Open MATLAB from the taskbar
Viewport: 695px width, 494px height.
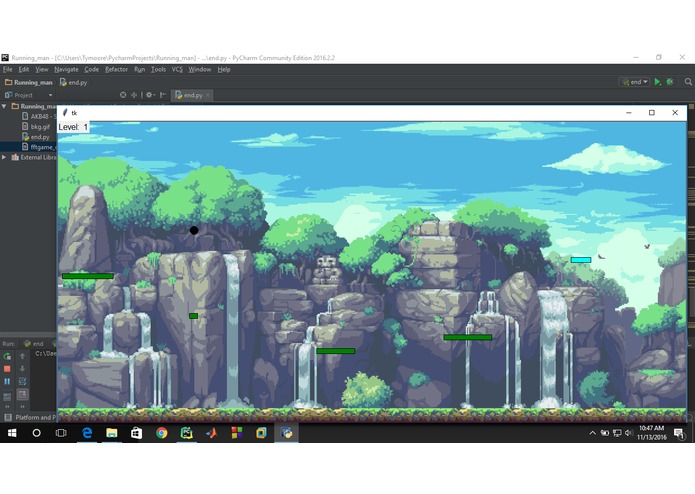[211, 433]
